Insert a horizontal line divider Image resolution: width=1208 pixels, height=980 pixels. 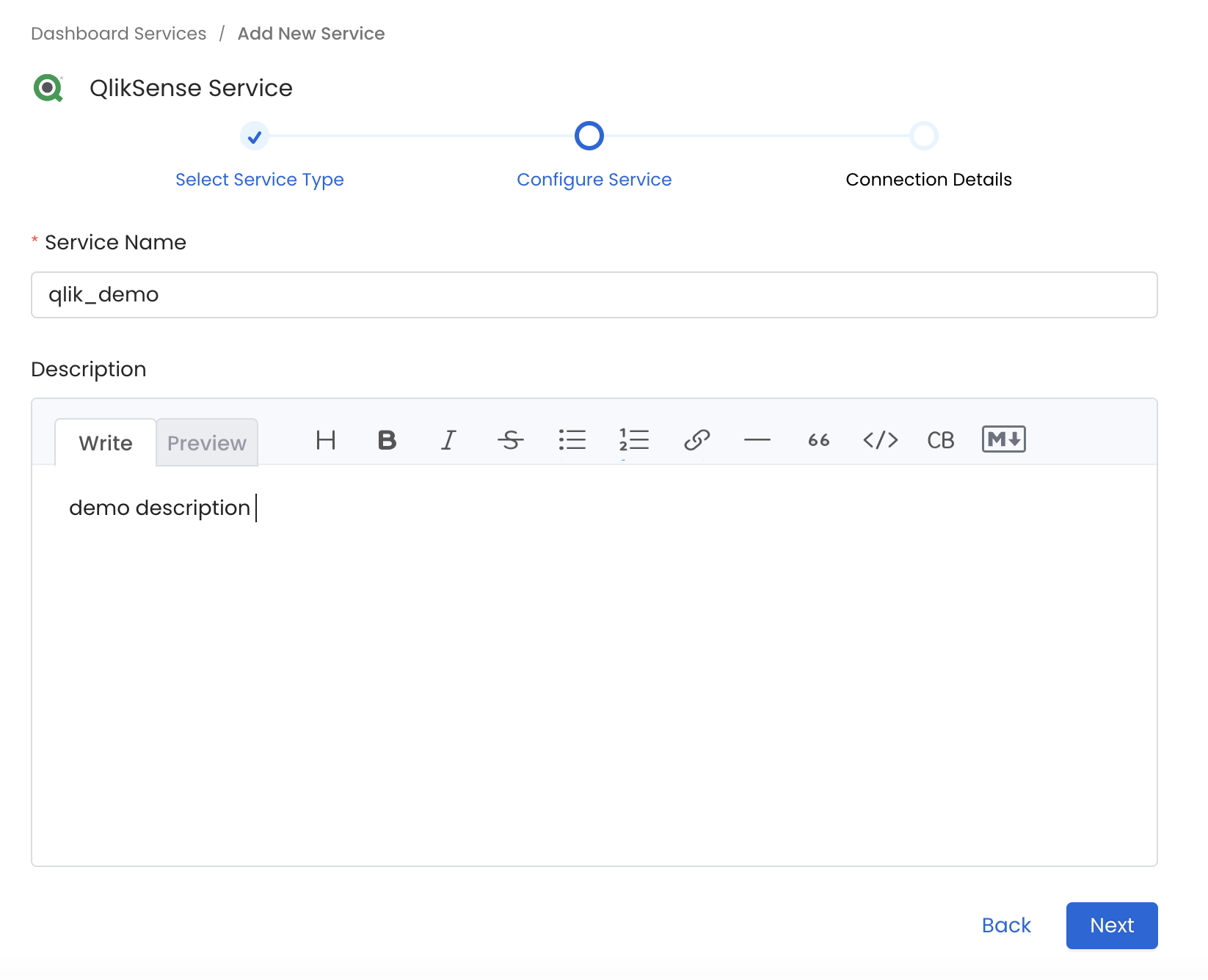point(757,440)
